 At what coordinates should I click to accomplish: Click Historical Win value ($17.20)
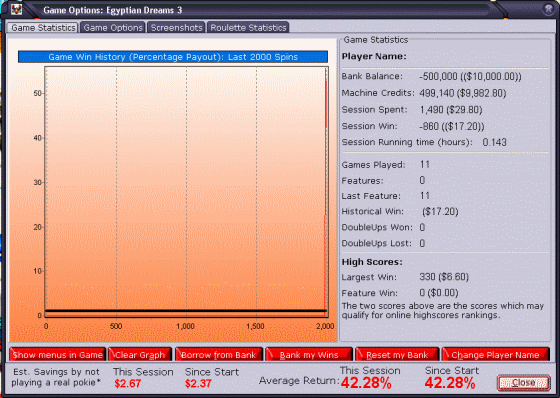point(440,212)
